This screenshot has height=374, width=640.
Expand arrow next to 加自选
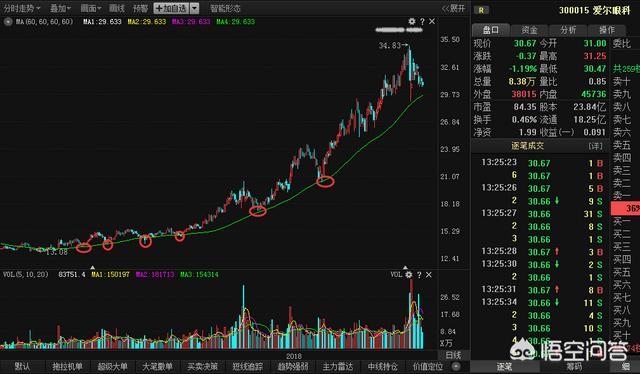[x=195, y=8]
